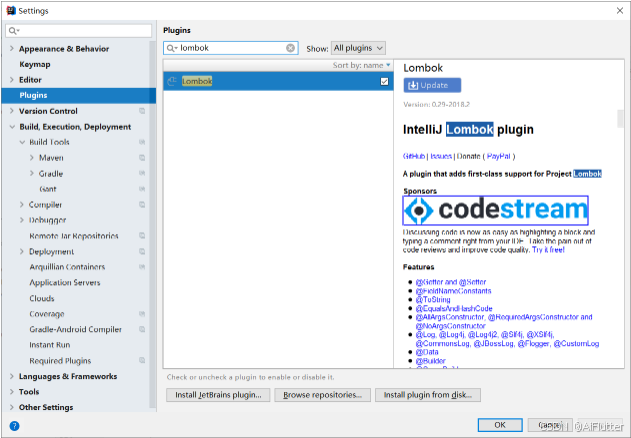
Task: Click the plugin search magnifier icon
Action: [x=171, y=48]
